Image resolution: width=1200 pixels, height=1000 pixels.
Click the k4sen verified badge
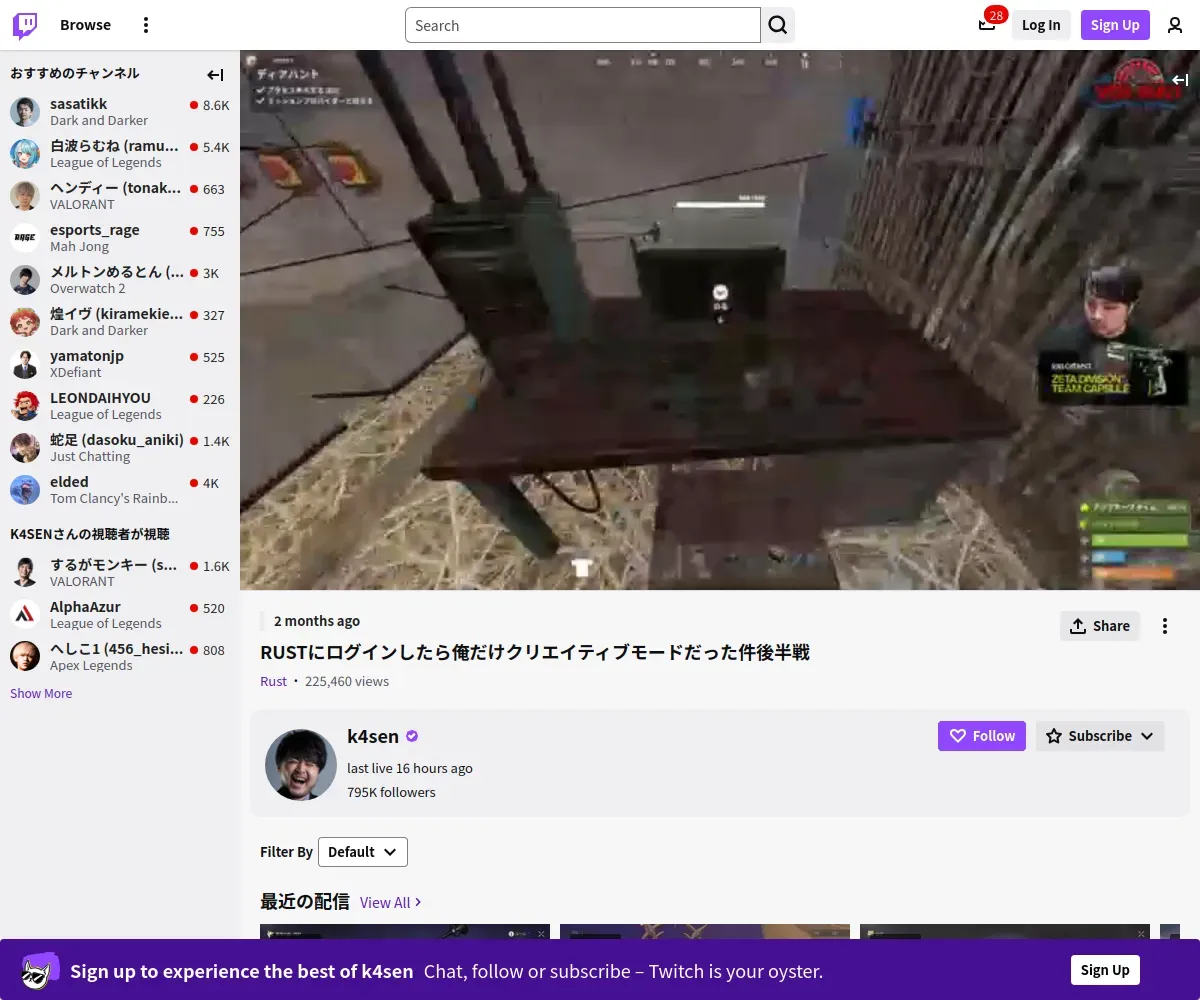(412, 736)
